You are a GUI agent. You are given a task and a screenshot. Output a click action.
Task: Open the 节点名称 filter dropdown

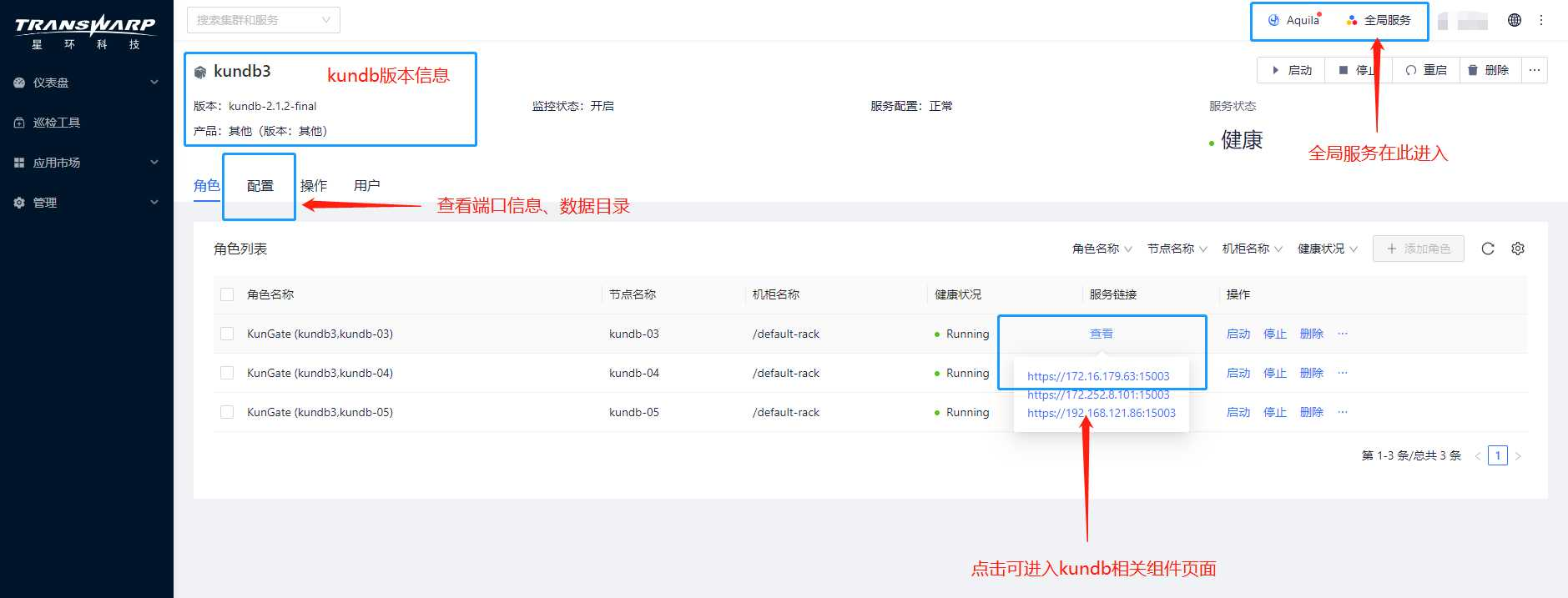(x=1177, y=249)
